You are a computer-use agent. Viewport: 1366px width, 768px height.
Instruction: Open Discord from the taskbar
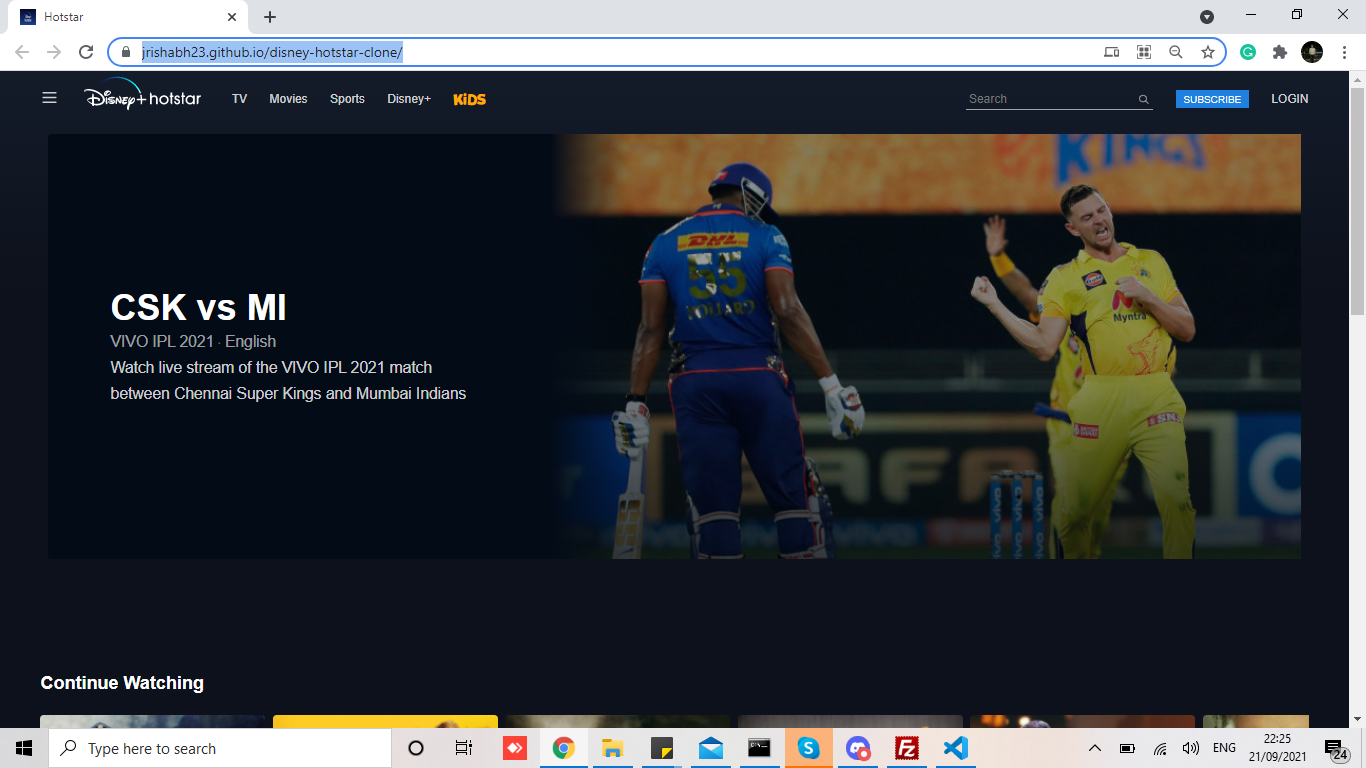(858, 747)
